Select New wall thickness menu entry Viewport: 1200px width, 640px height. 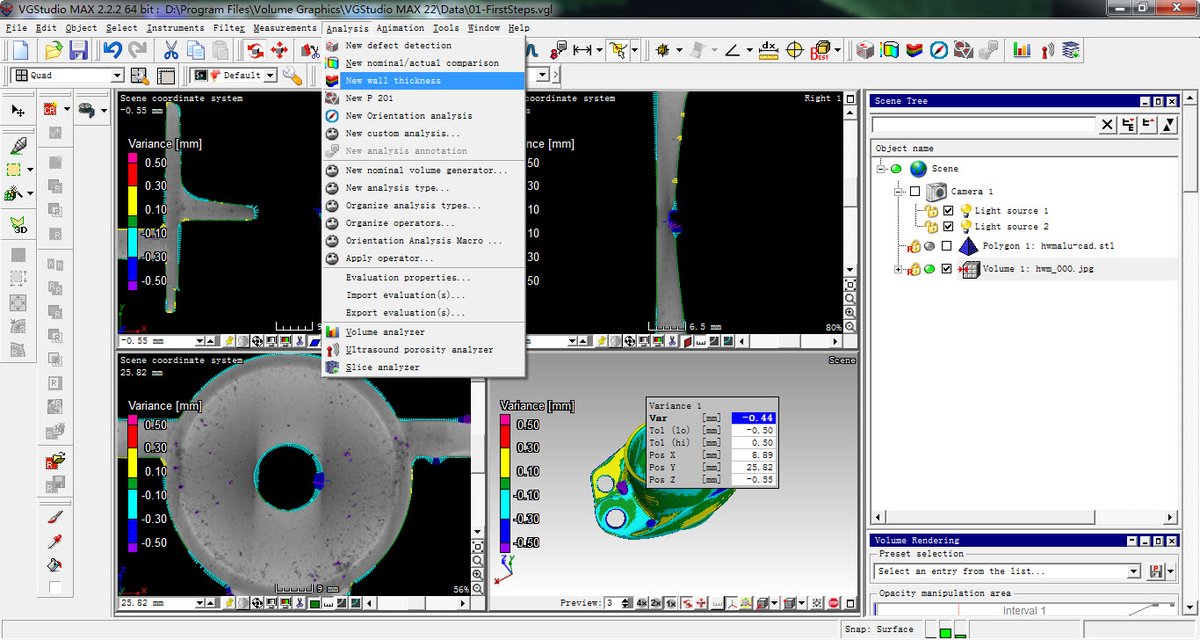[x=424, y=81]
